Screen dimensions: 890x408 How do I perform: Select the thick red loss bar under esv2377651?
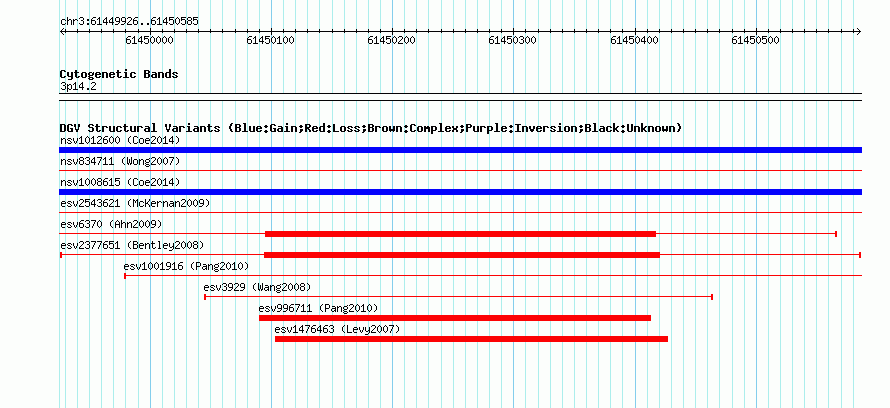pyautogui.click(x=461, y=255)
